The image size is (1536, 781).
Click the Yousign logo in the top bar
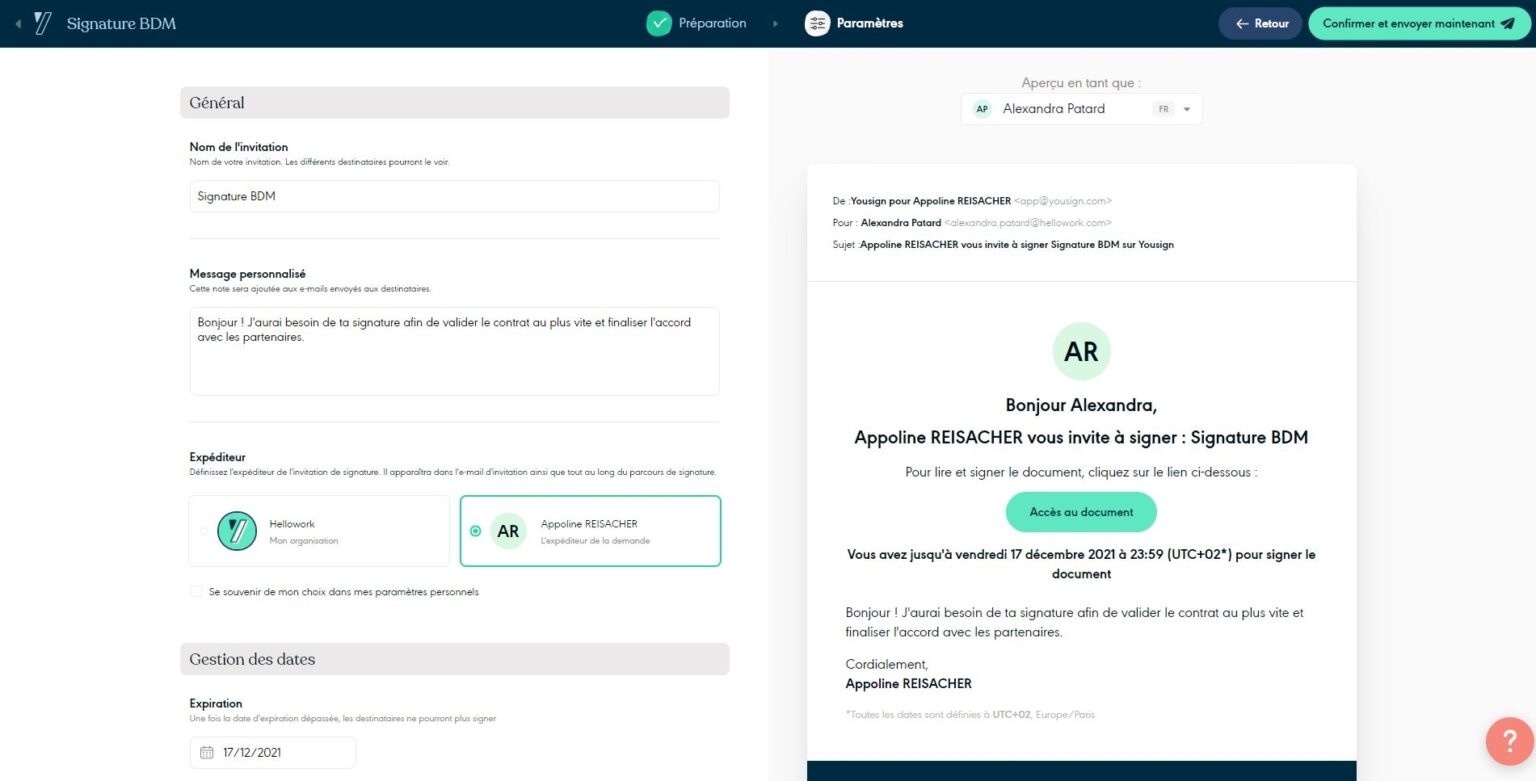click(x=42, y=22)
